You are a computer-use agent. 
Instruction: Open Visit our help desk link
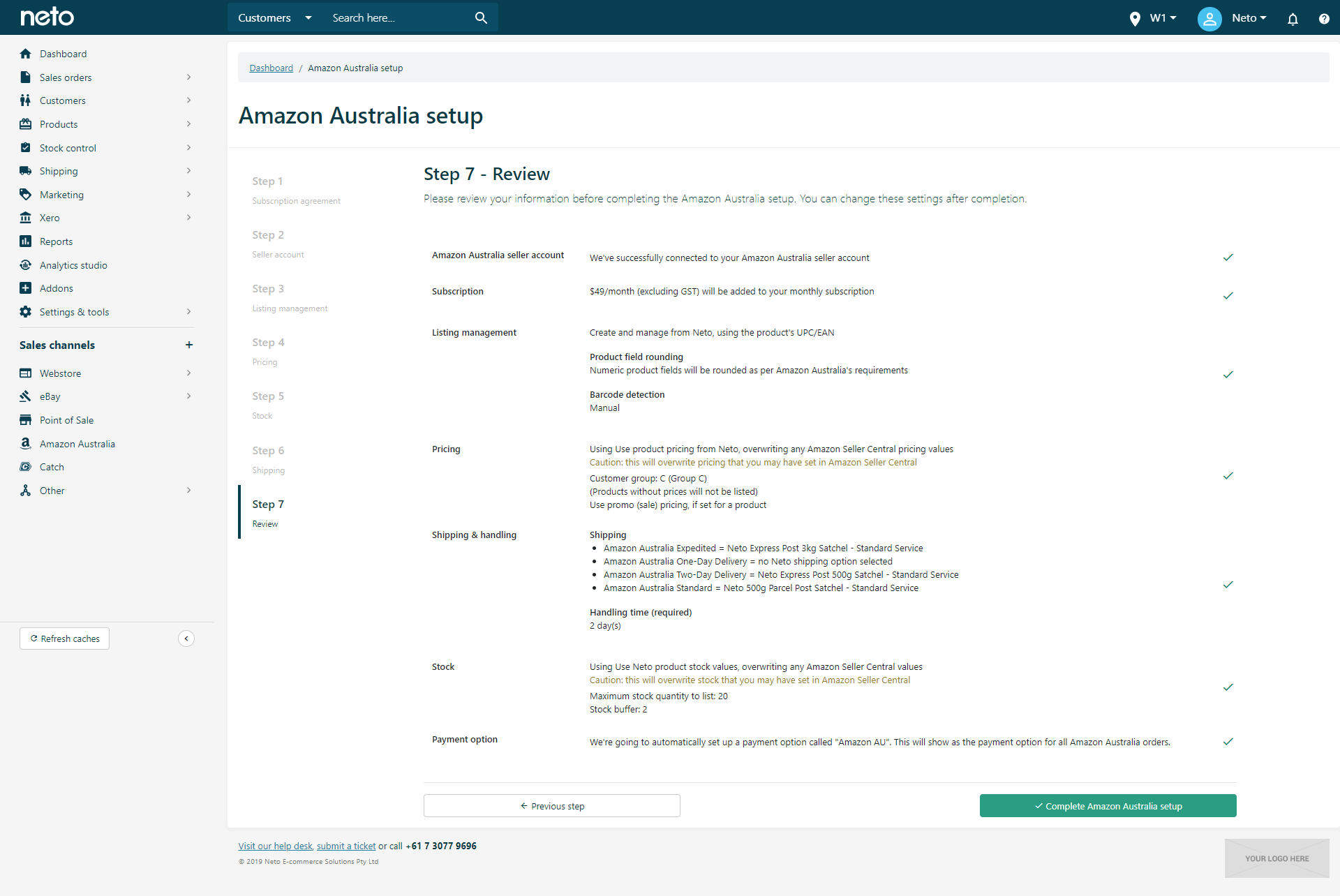(x=275, y=846)
